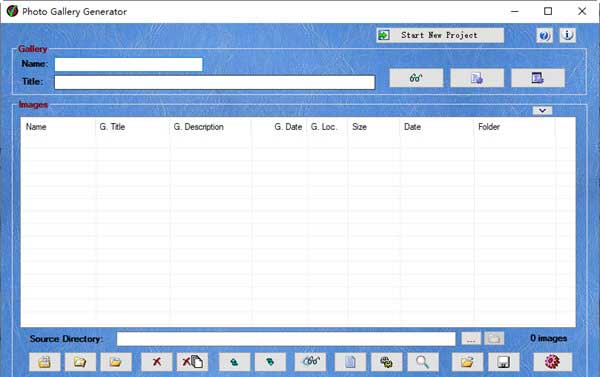The image size is (600, 377).
Task: Expand the chevron dropdown above the images list
Action: click(542, 111)
